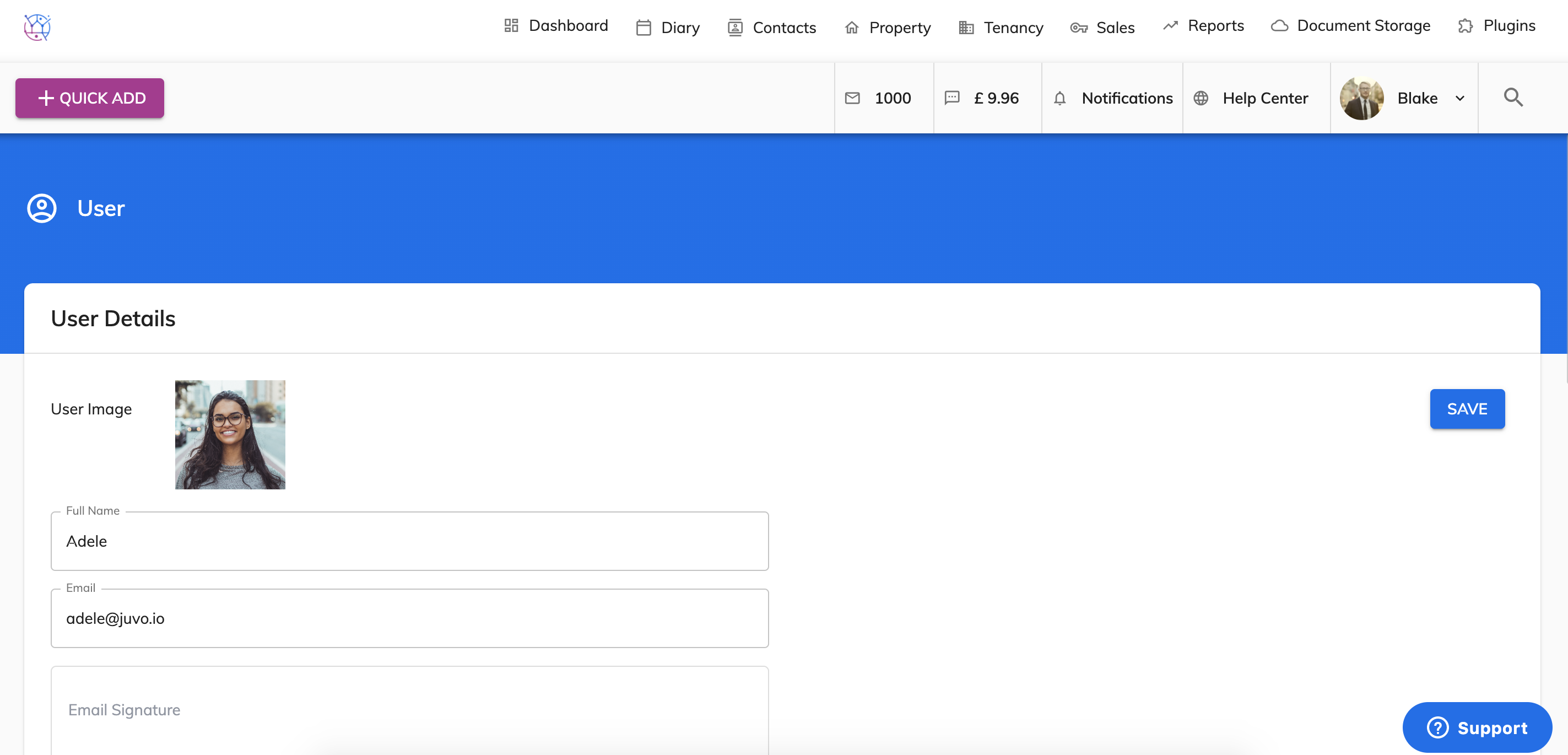Open the Contacts menu
Image resolution: width=1568 pixels, height=755 pixels.
771,28
